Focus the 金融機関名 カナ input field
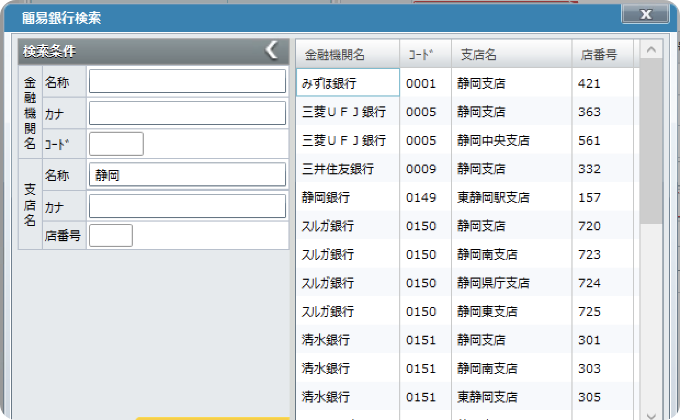The image size is (680, 420). point(187,113)
